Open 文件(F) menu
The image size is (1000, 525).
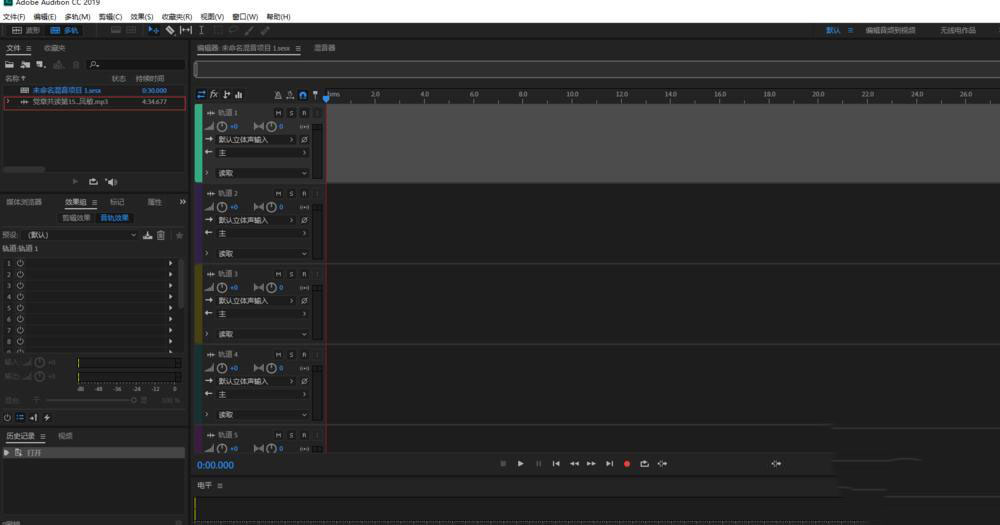pyautogui.click(x=14, y=17)
